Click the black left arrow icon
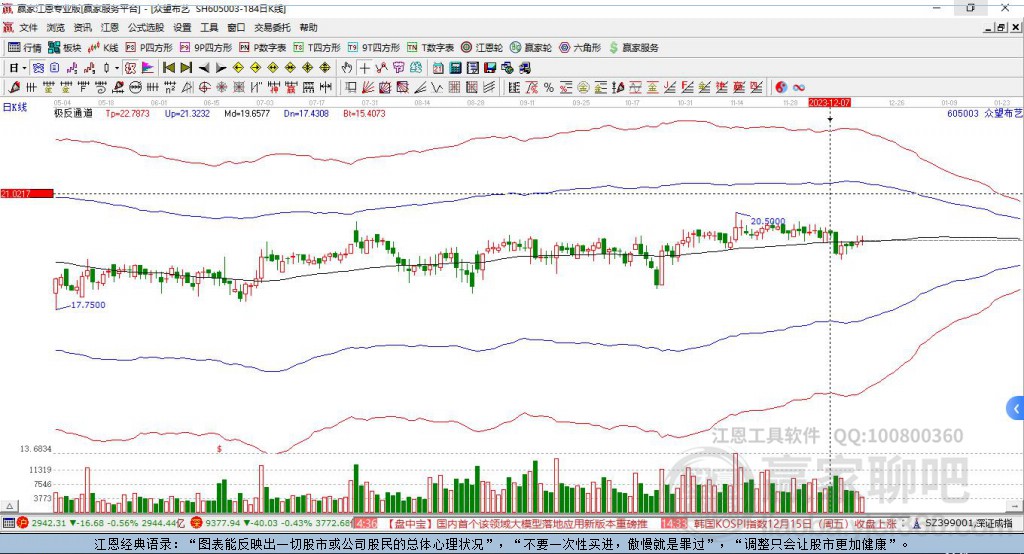This screenshot has width=1024, height=554. (x=204, y=68)
